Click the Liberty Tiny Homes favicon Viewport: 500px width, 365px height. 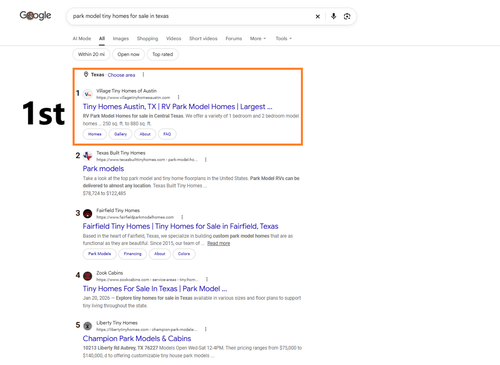(88, 326)
